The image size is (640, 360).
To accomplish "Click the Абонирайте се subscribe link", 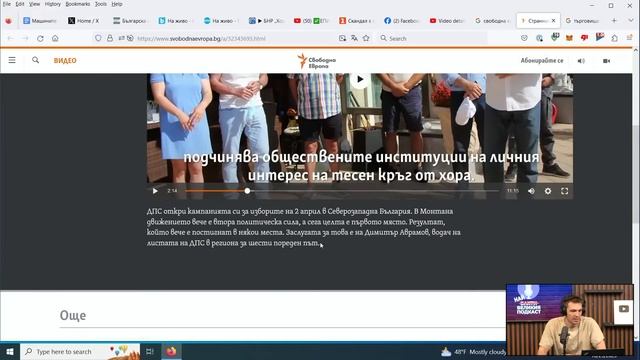I will 542,60.
